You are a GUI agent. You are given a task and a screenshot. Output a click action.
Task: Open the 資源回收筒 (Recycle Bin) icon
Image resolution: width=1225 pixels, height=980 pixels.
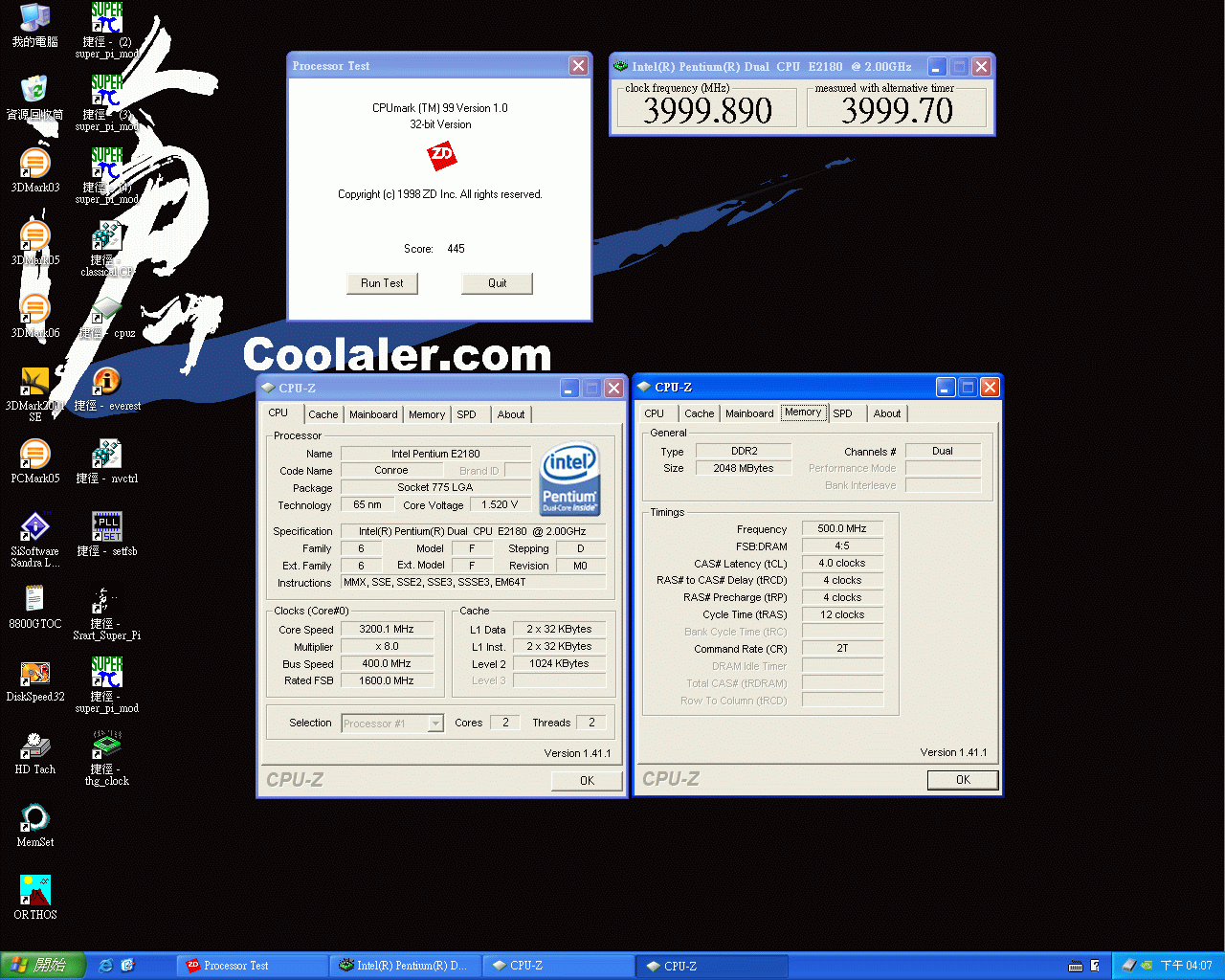pyautogui.click(x=35, y=99)
